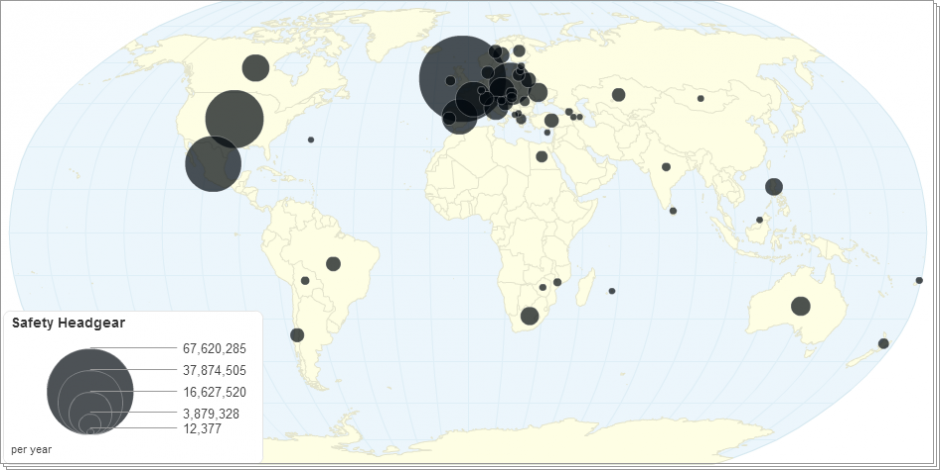940x470 pixels.
Task: Select the Brazil data bubble
Action: pyautogui.click(x=333, y=264)
